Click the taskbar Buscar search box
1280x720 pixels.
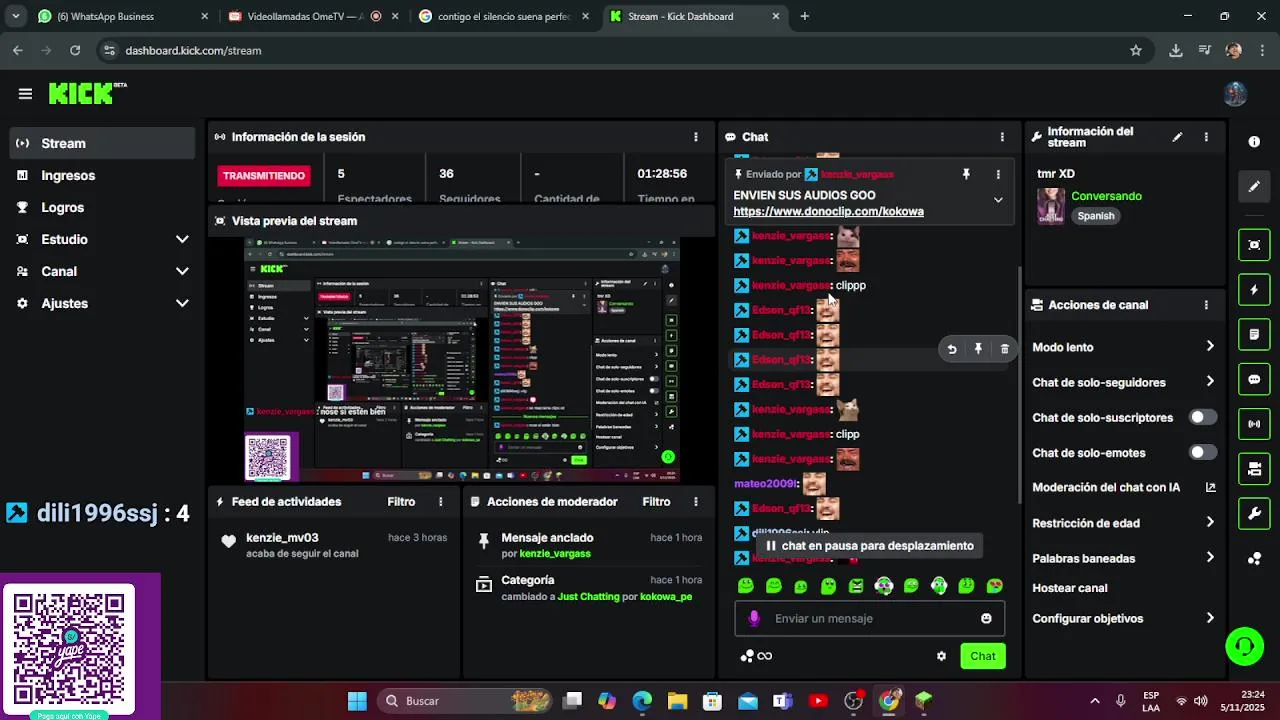pyautogui.click(x=465, y=701)
